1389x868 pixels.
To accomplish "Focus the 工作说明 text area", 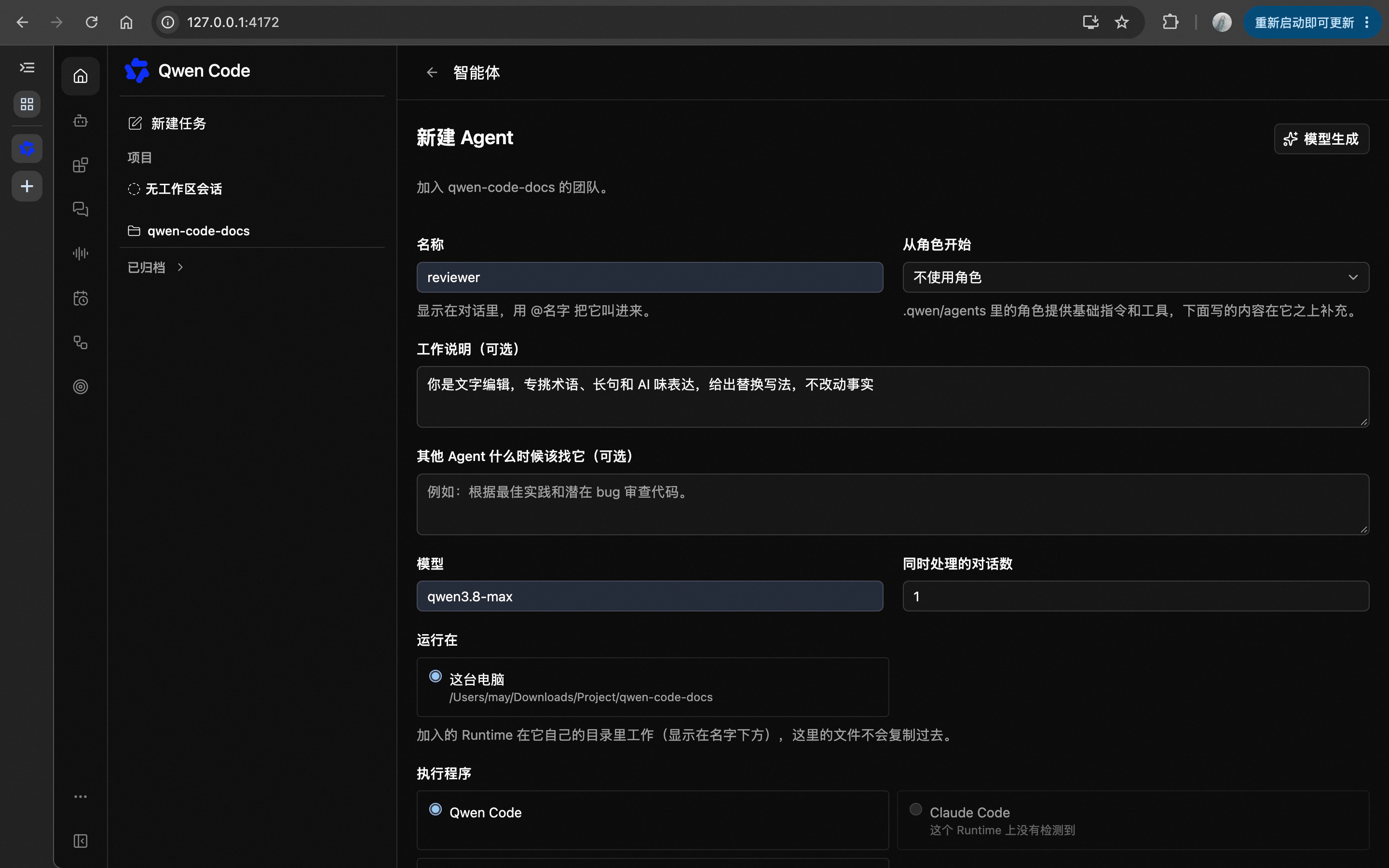I will click(893, 397).
